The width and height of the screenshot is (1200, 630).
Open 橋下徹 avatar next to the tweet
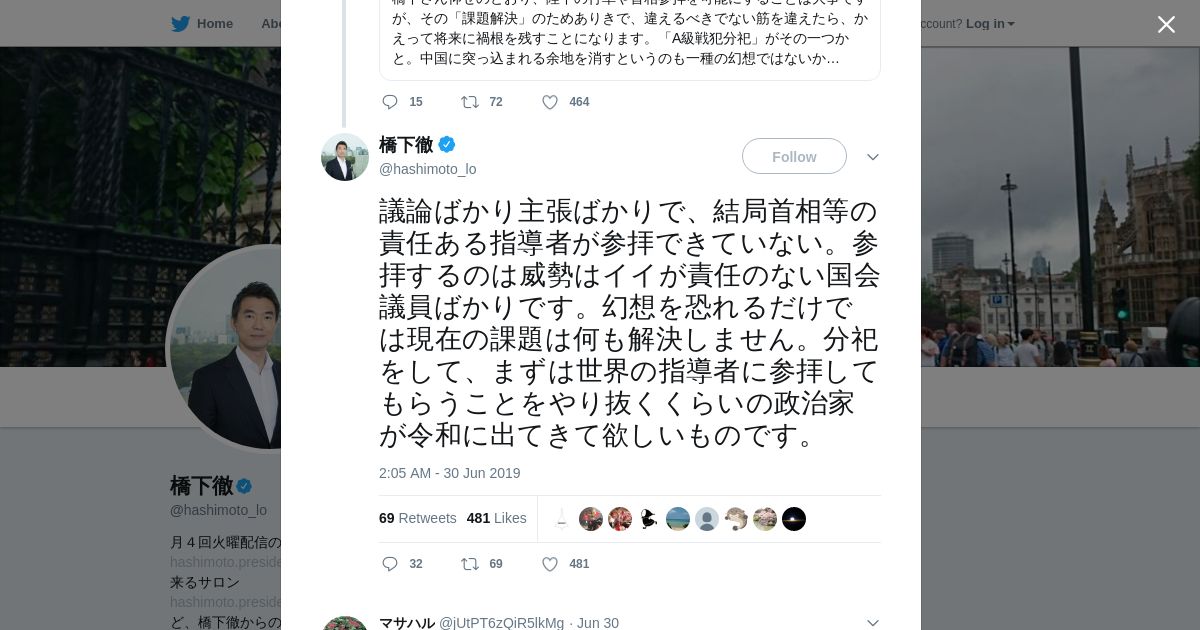coord(345,157)
